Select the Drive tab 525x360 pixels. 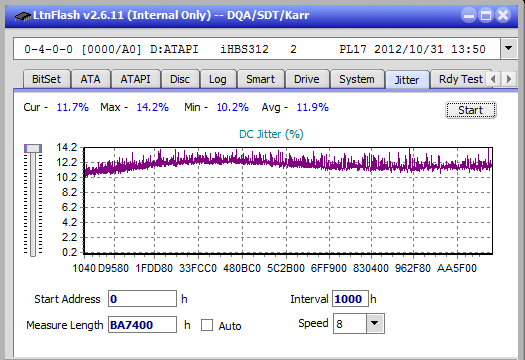(307, 79)
